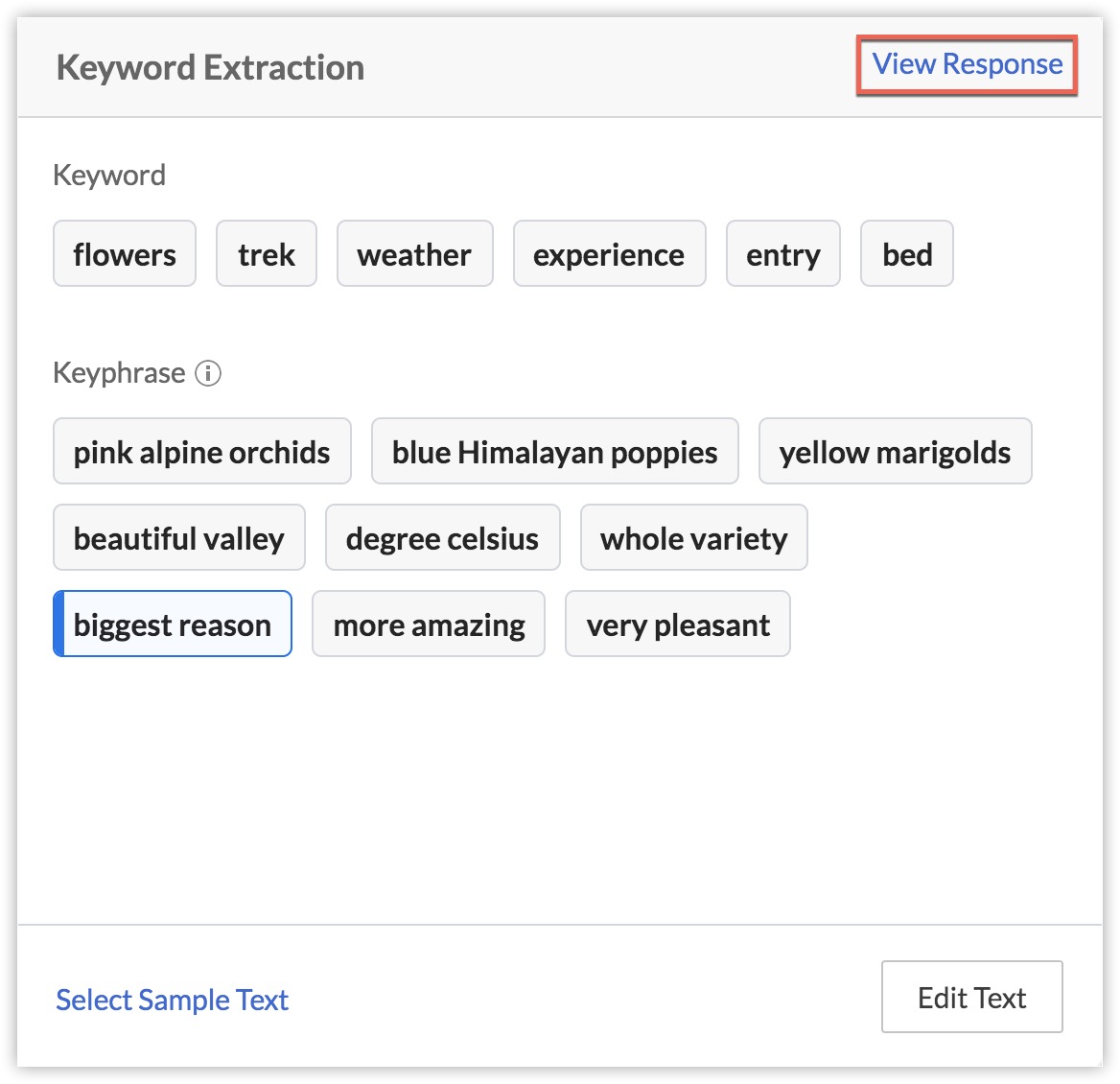This screenshot has height=1084, width=1120.
Task: Choose the 'very pleasant' keyphrase
Action: pos(678,624)
